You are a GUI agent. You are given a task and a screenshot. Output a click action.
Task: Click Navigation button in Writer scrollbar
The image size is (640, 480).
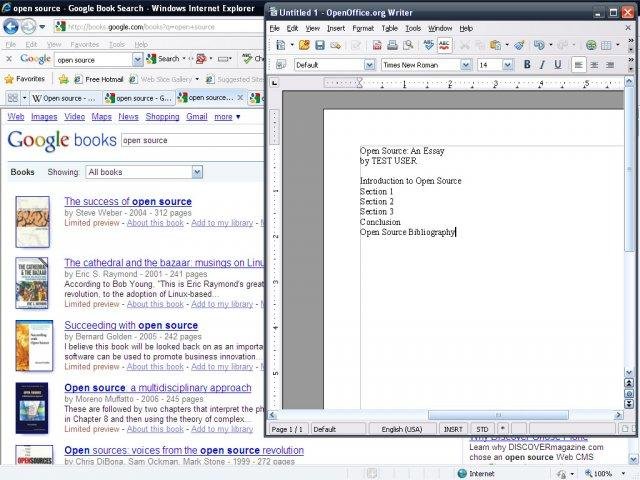click(629, 394)
